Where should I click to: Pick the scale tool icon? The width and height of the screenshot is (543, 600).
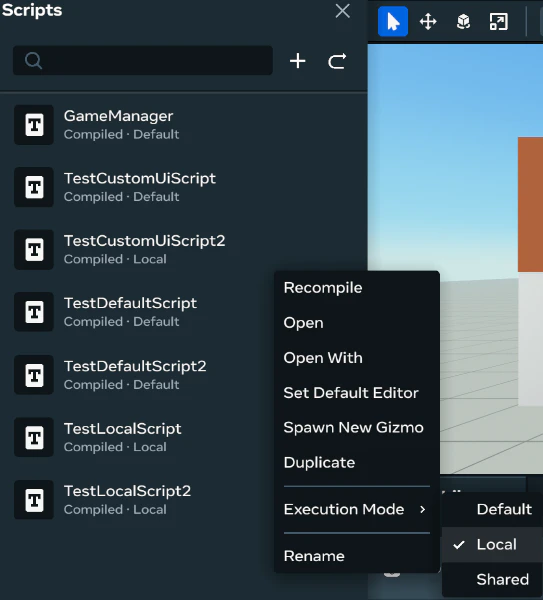click(499, 21)
